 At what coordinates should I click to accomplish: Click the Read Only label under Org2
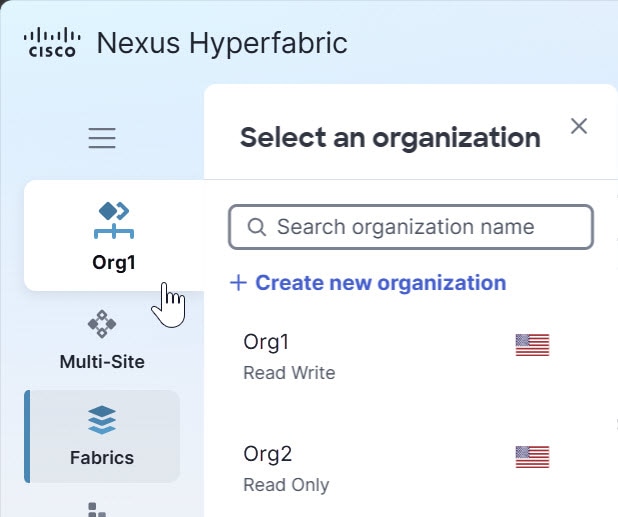point(286,485)
